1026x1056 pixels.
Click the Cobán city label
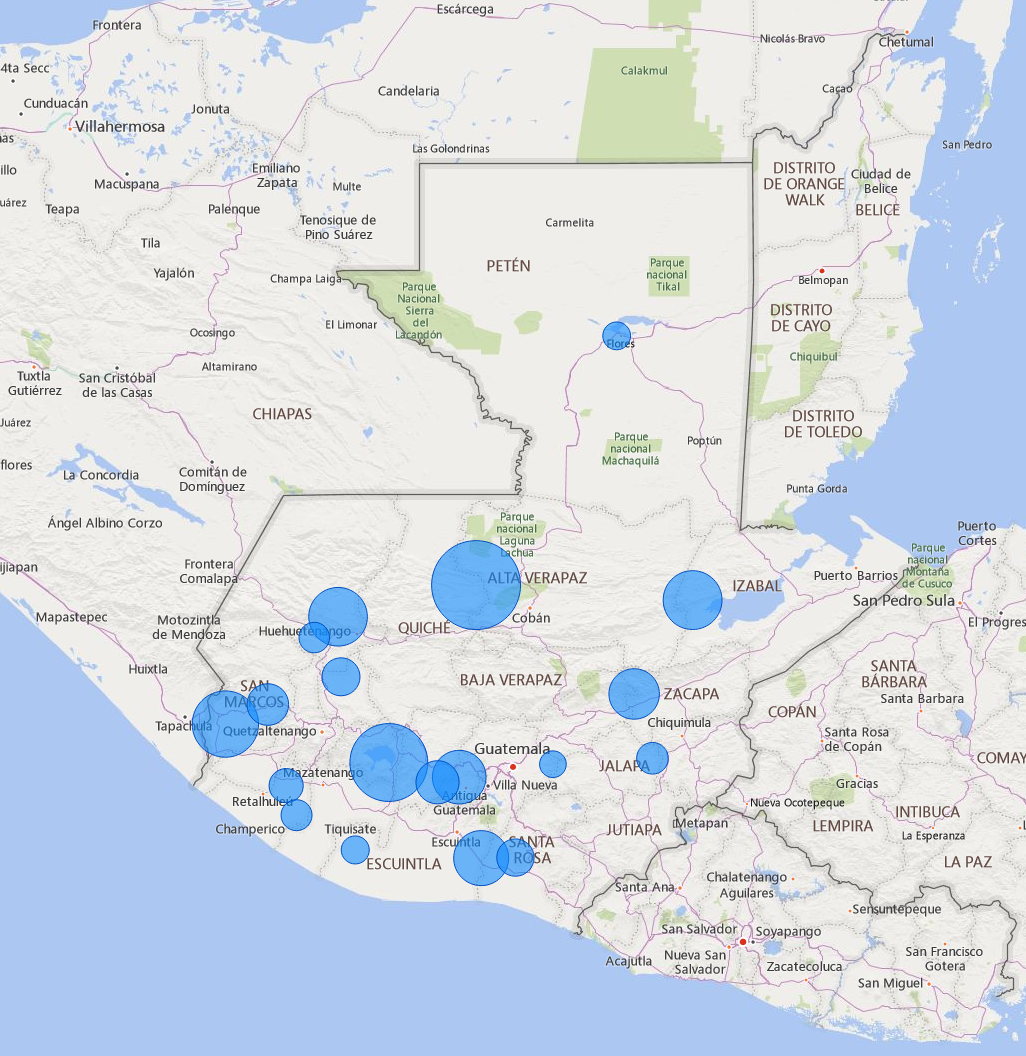coord(531,618)
